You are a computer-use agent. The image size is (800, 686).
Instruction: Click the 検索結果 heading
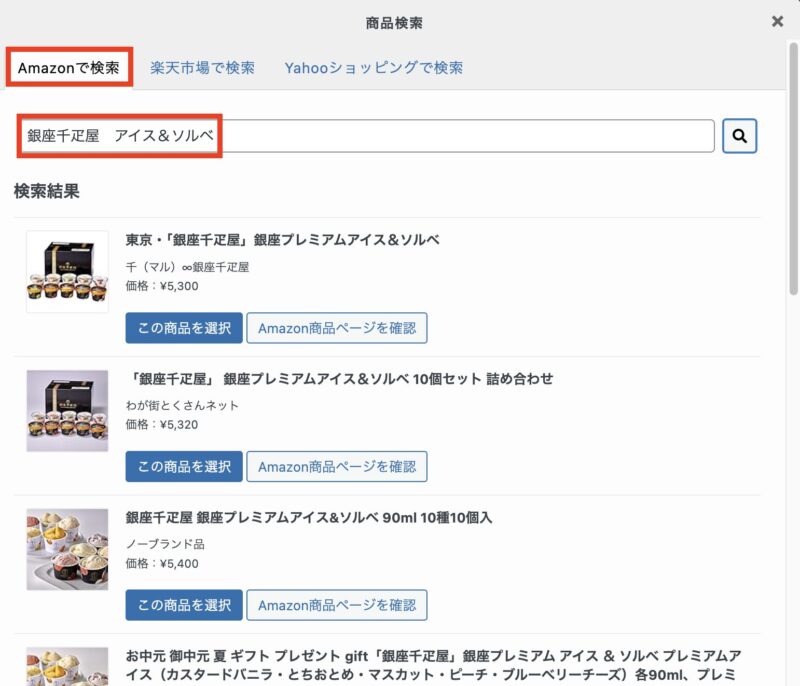46,191
